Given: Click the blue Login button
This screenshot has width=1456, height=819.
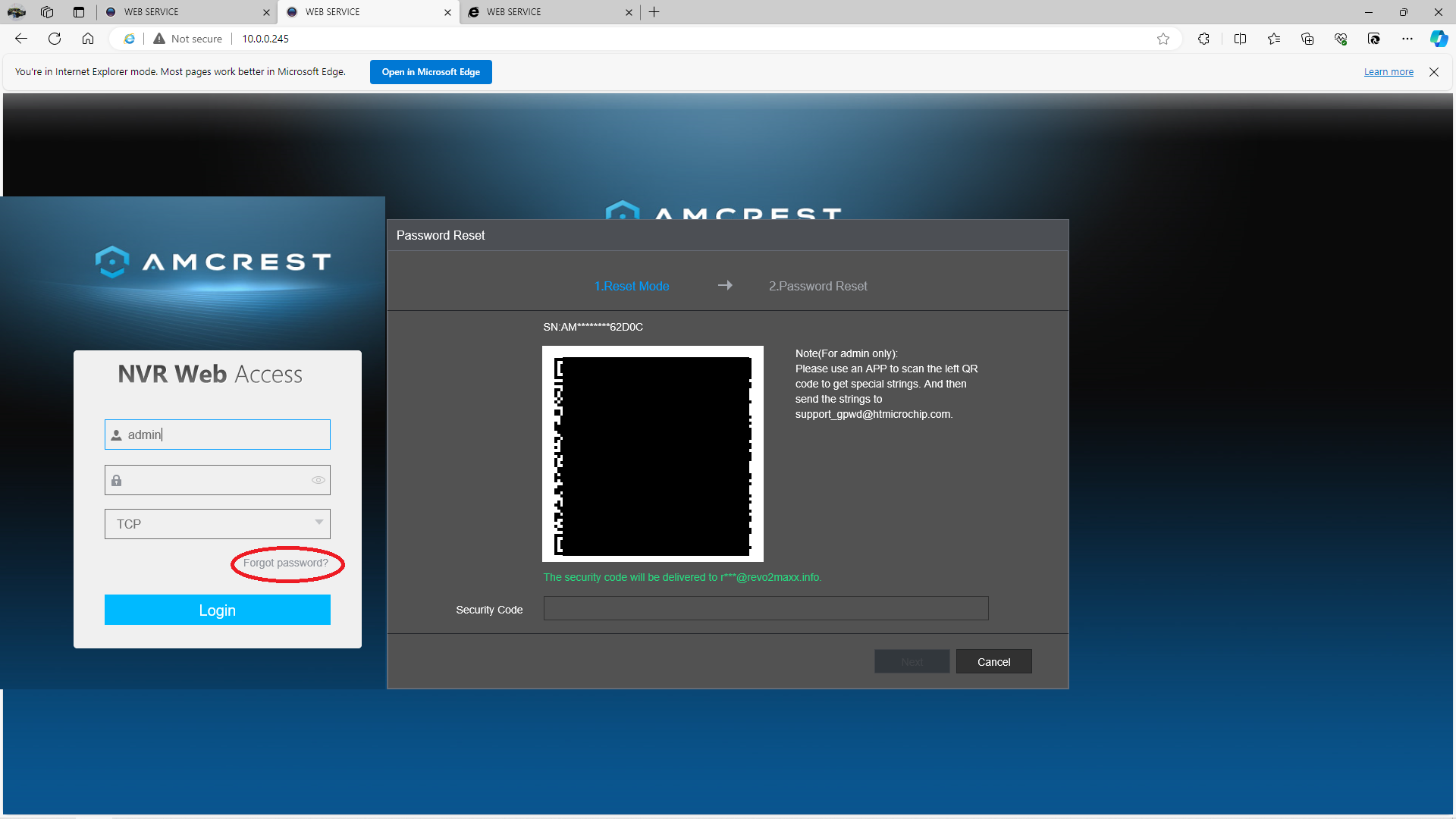Looking at the screenshot, I should point(218,610).
